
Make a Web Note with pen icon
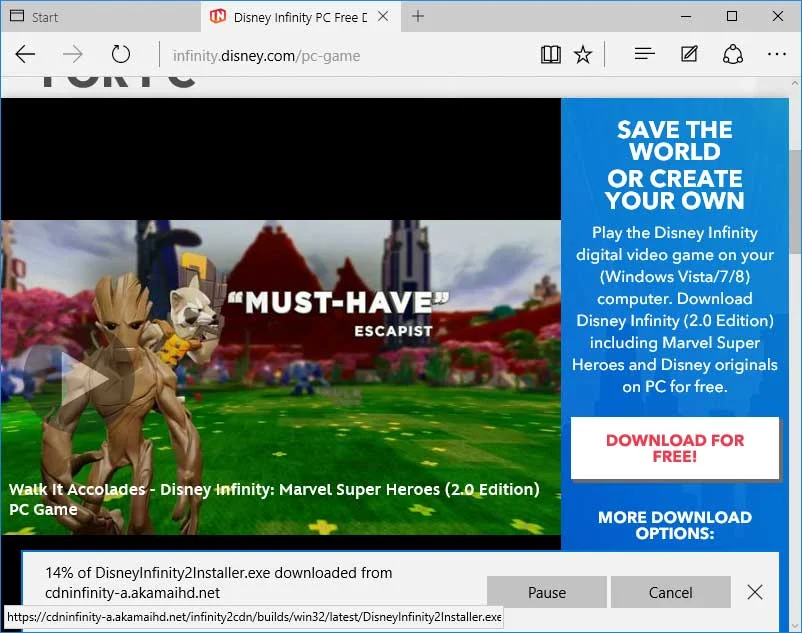point(689,54)
